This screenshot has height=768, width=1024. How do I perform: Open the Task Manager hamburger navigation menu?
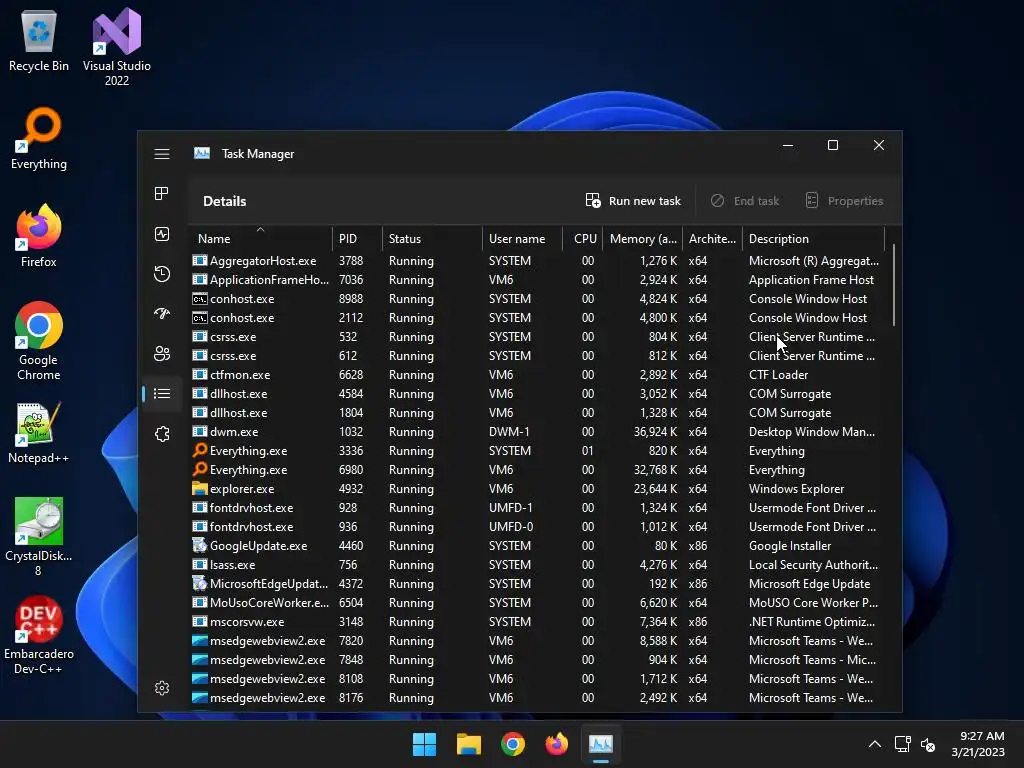coord(162,153)
